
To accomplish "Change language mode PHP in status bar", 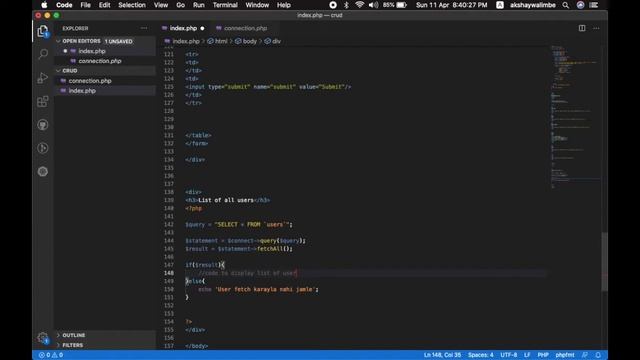I will click(x=543, y=355).
